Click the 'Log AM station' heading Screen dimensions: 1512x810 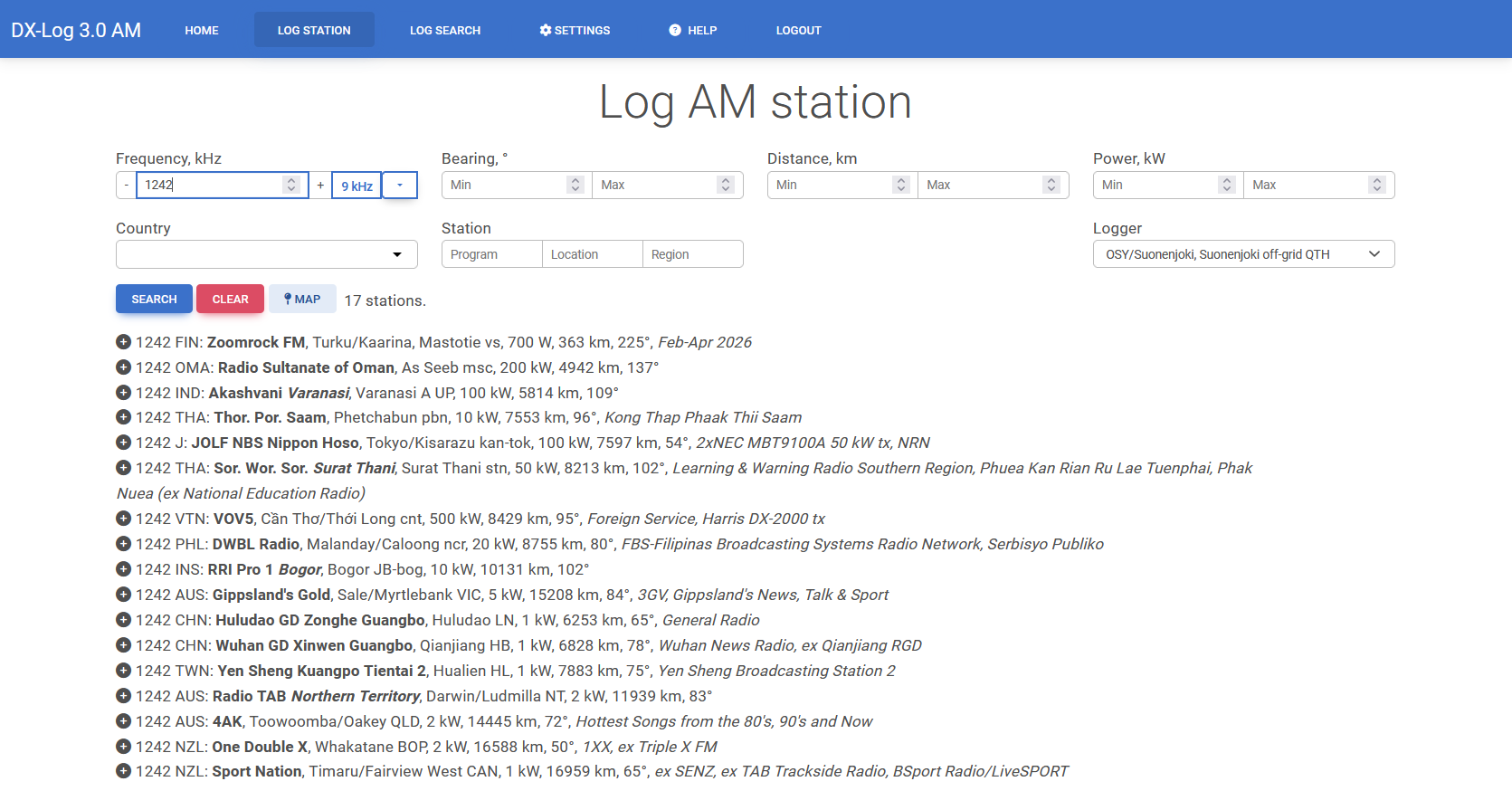[x=756, y=101]
